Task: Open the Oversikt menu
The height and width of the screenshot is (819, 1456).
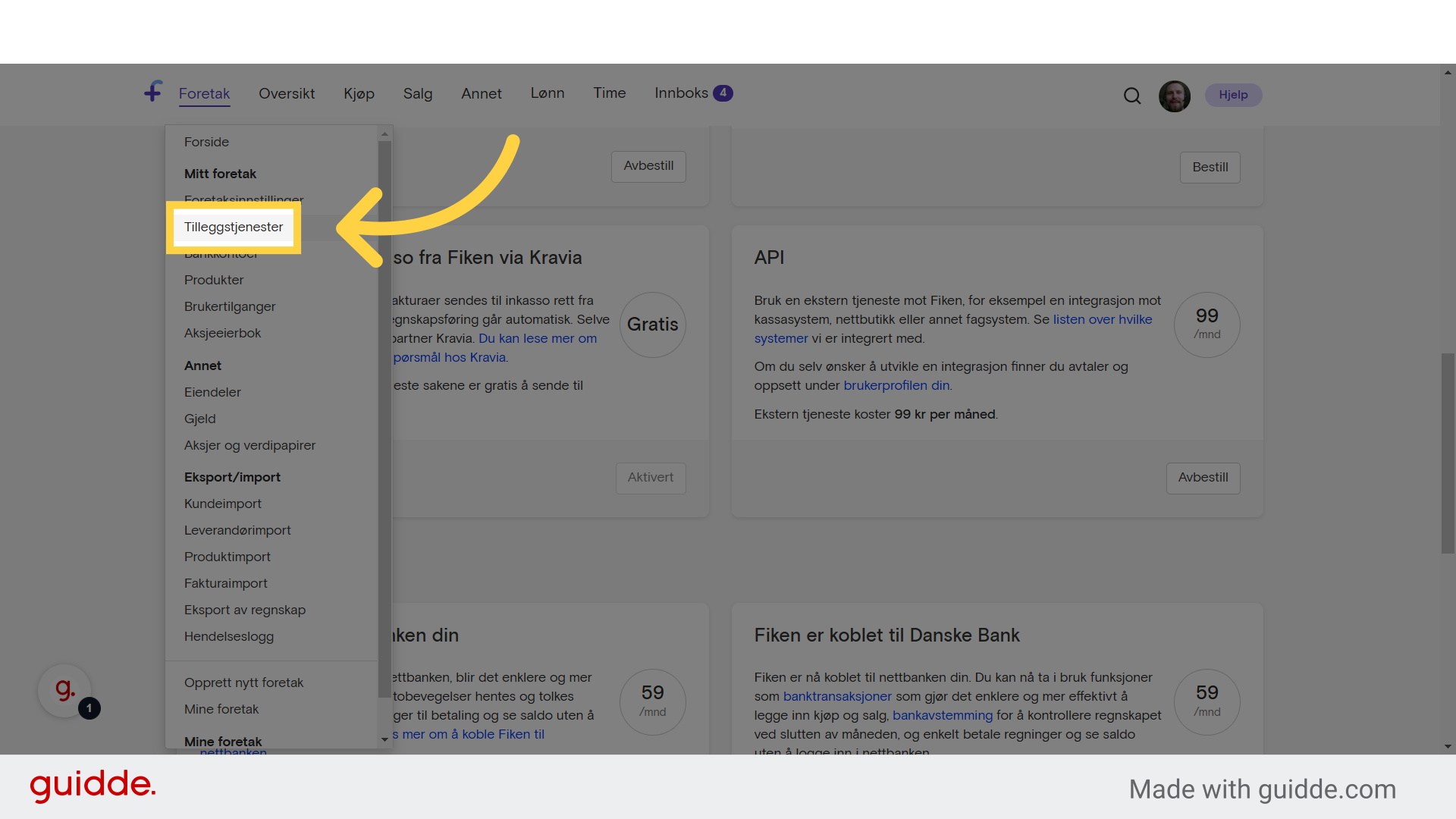Action: tap(287, 93)
